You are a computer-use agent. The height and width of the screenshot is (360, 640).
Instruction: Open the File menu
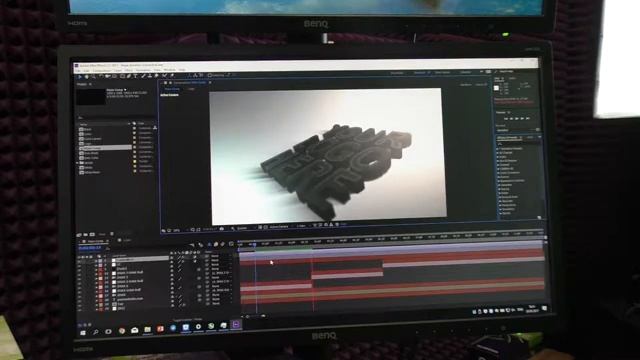(78, 70)
